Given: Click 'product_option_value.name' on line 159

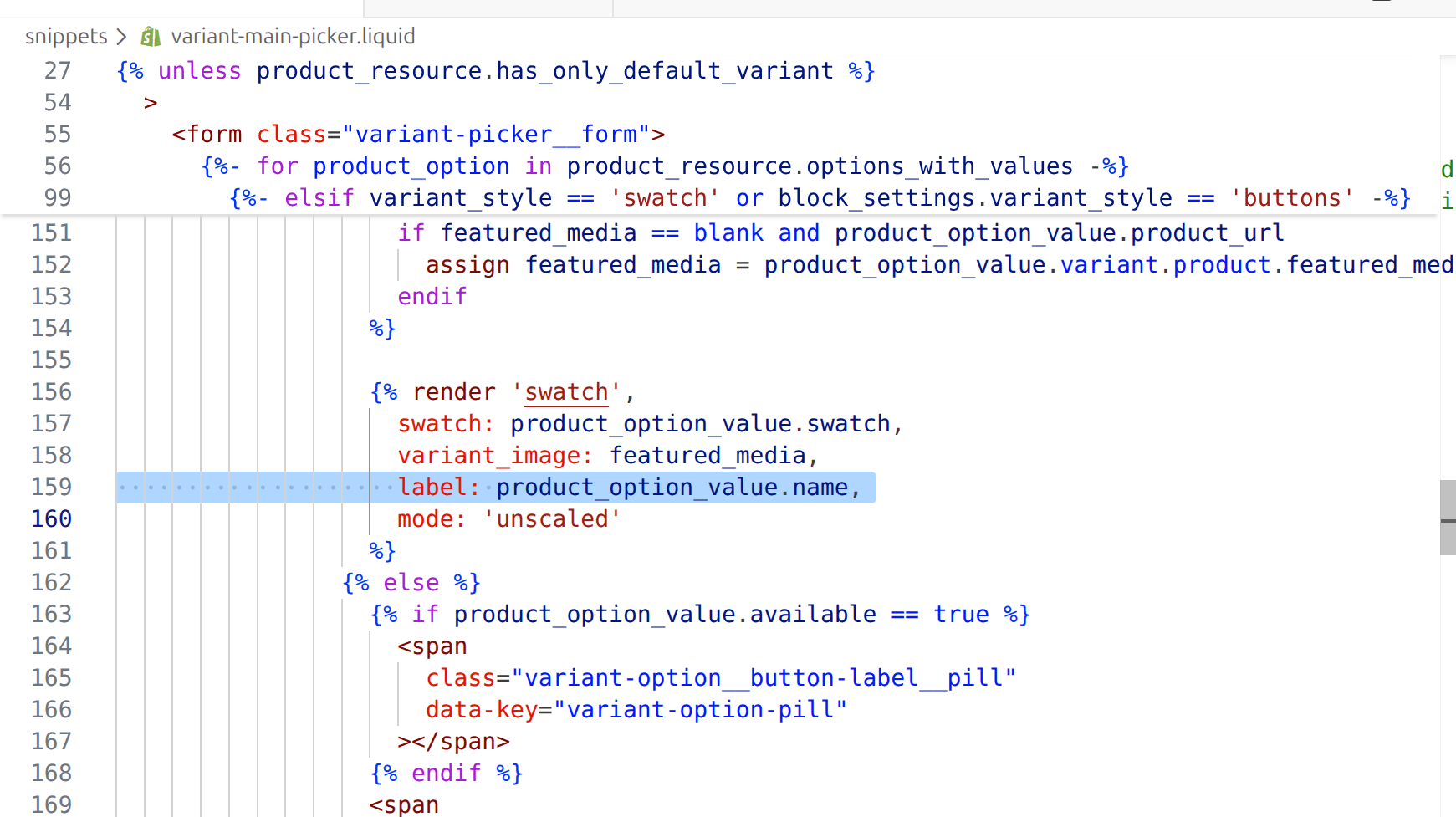Looking at the screenshot, I should click(672, 488).
